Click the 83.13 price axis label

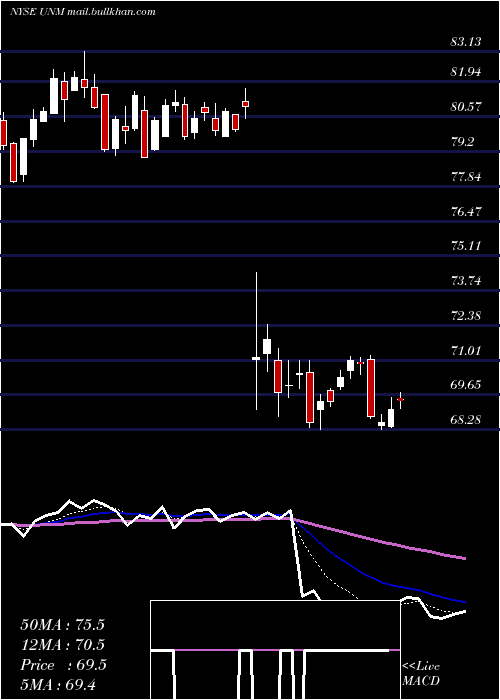tap(466, 42)
